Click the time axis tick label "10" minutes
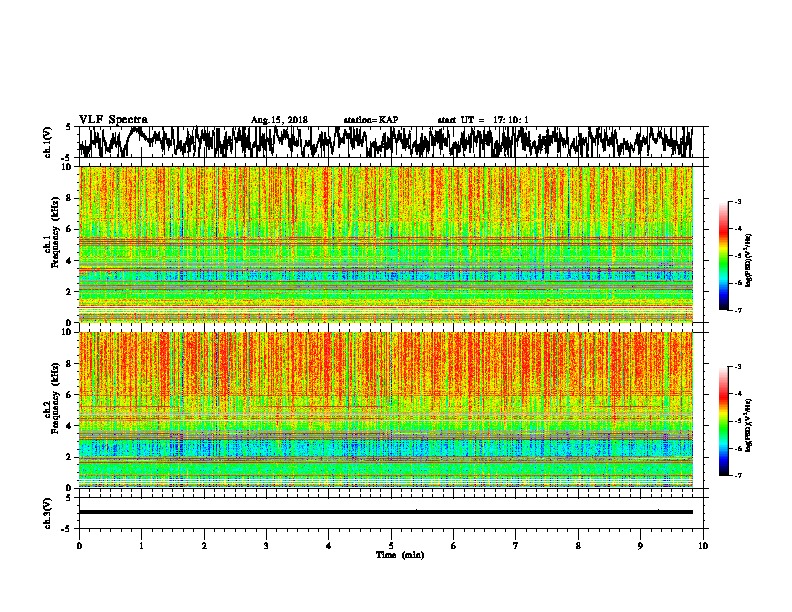Image resolution: width=792 pixels, height=612 pixels. (x=703, y=546)
